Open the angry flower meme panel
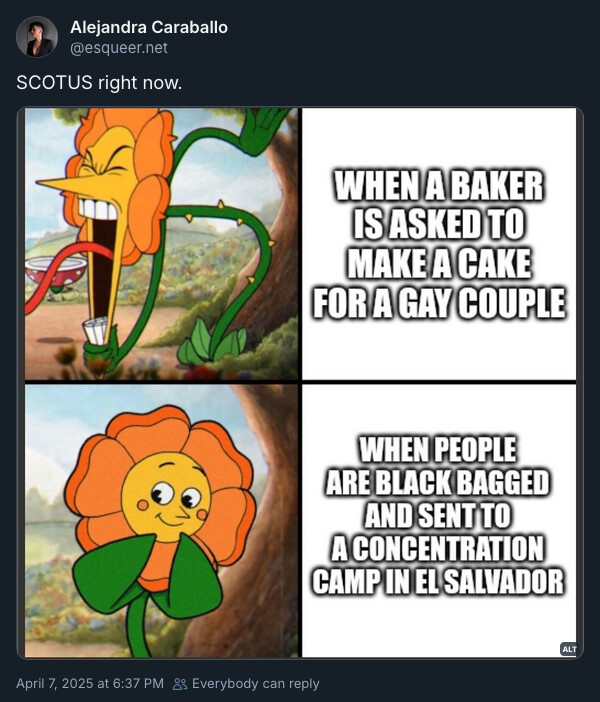Screen dimensions: 600x702 161,244
